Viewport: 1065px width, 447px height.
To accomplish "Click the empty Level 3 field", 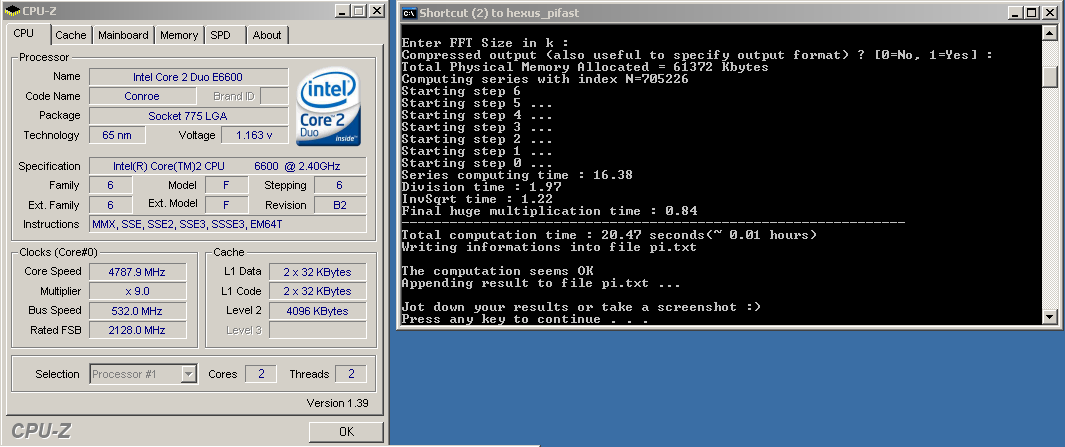I will click(x=318, y=330).
